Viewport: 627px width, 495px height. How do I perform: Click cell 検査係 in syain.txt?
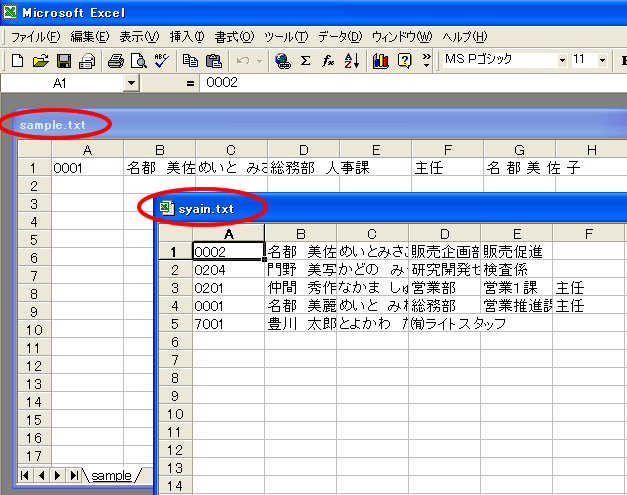tap(516, 270)
